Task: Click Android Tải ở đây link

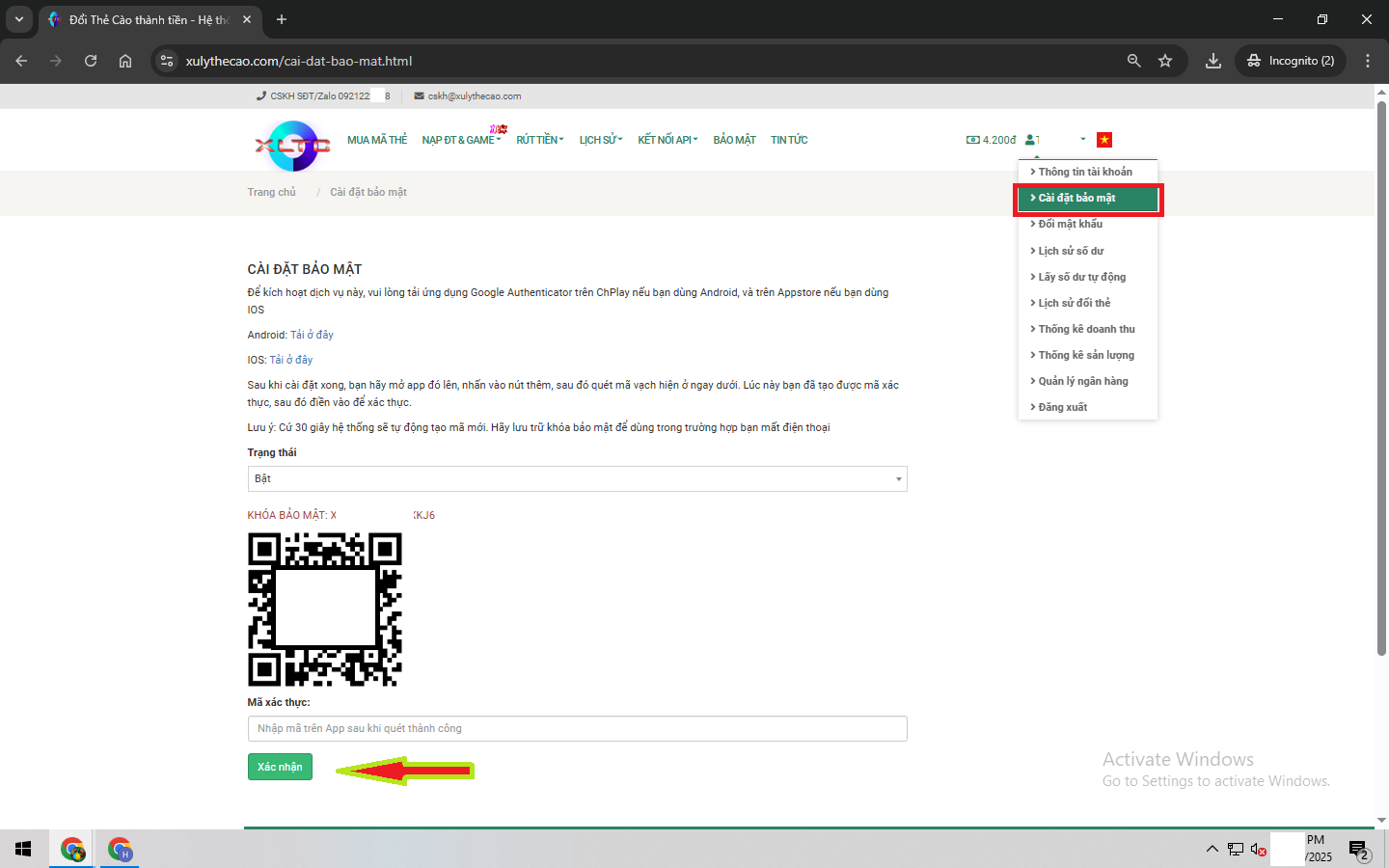Action: point(312,335)
